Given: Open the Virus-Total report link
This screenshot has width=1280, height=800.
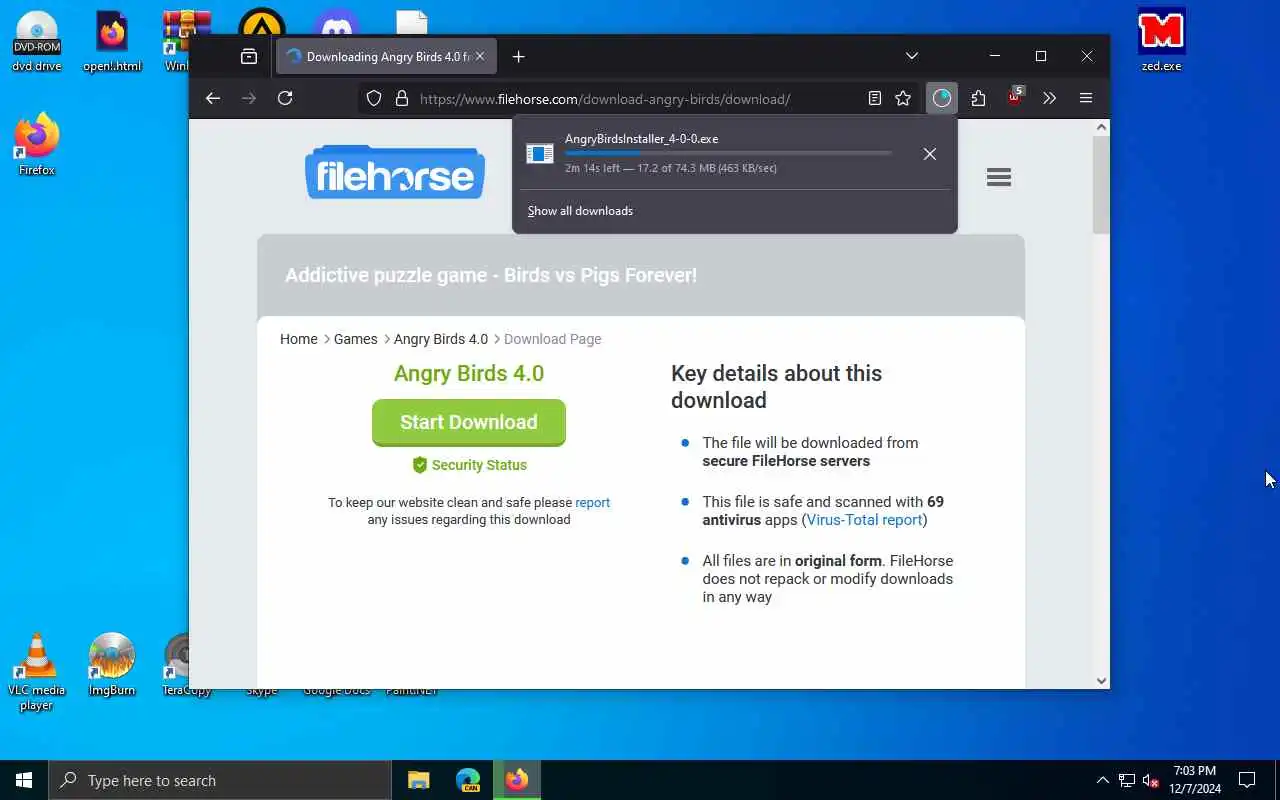Looking at the screenshot, I should [x=864, y=520].
